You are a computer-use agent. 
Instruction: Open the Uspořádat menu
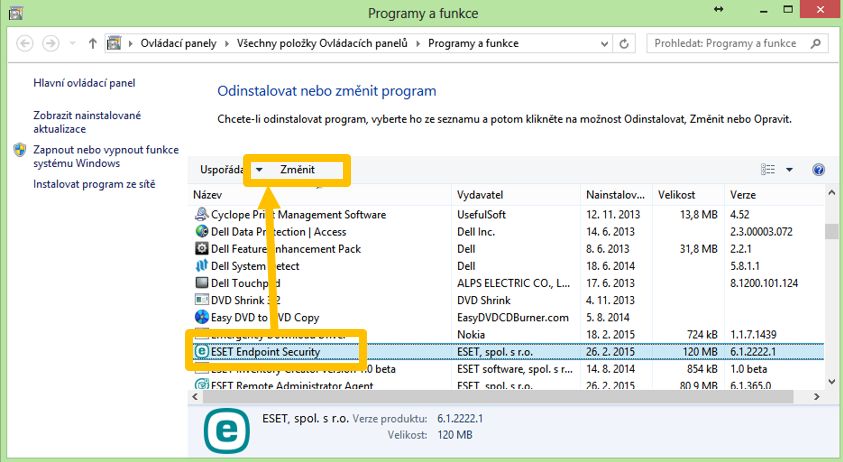(221, 169)
